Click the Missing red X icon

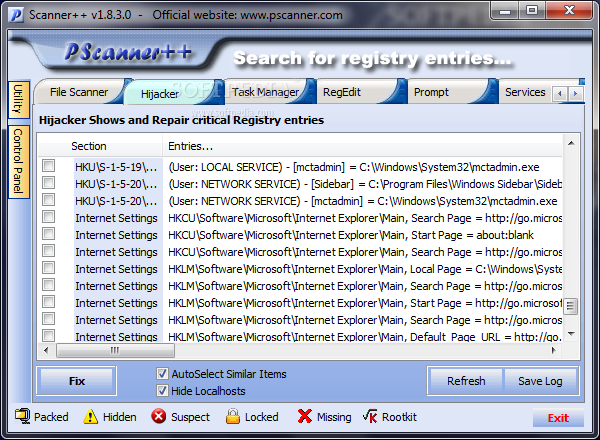point(305,416)
